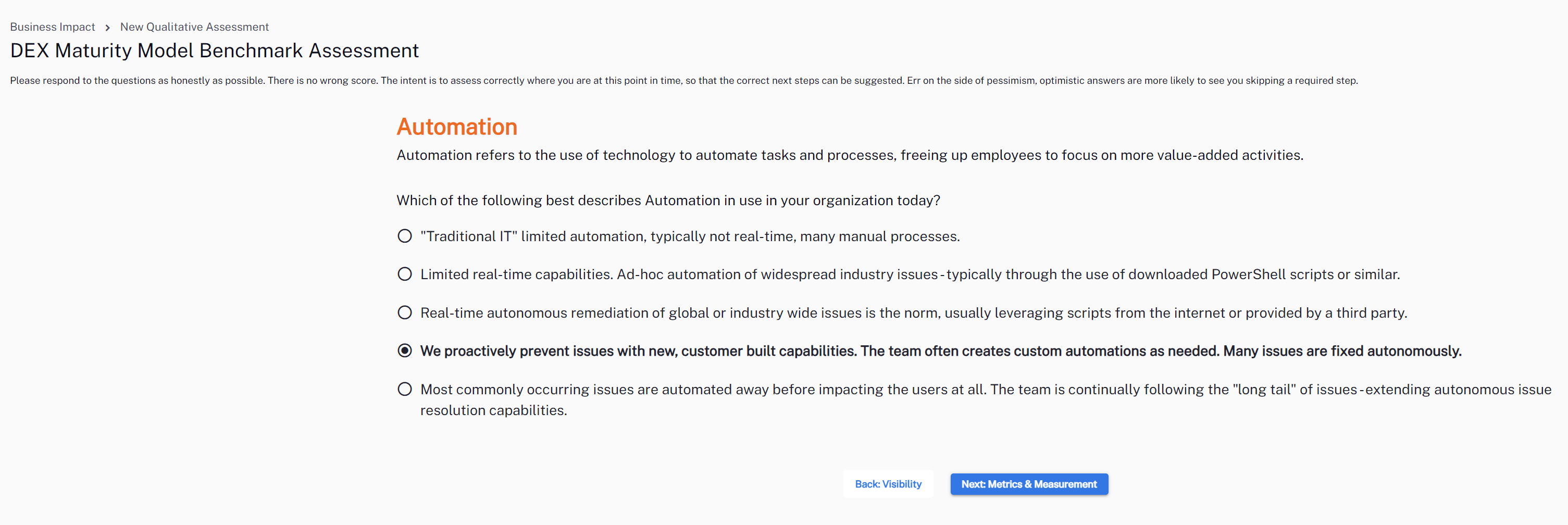This screenshot has width=1568, height=525.
Task: Open the Business Impact breadcrumb link
Action: [52, 27]
